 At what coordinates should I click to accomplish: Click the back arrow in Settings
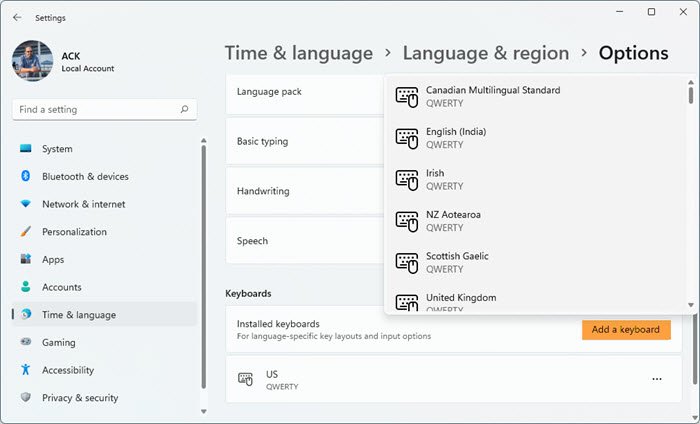[17, 17]
